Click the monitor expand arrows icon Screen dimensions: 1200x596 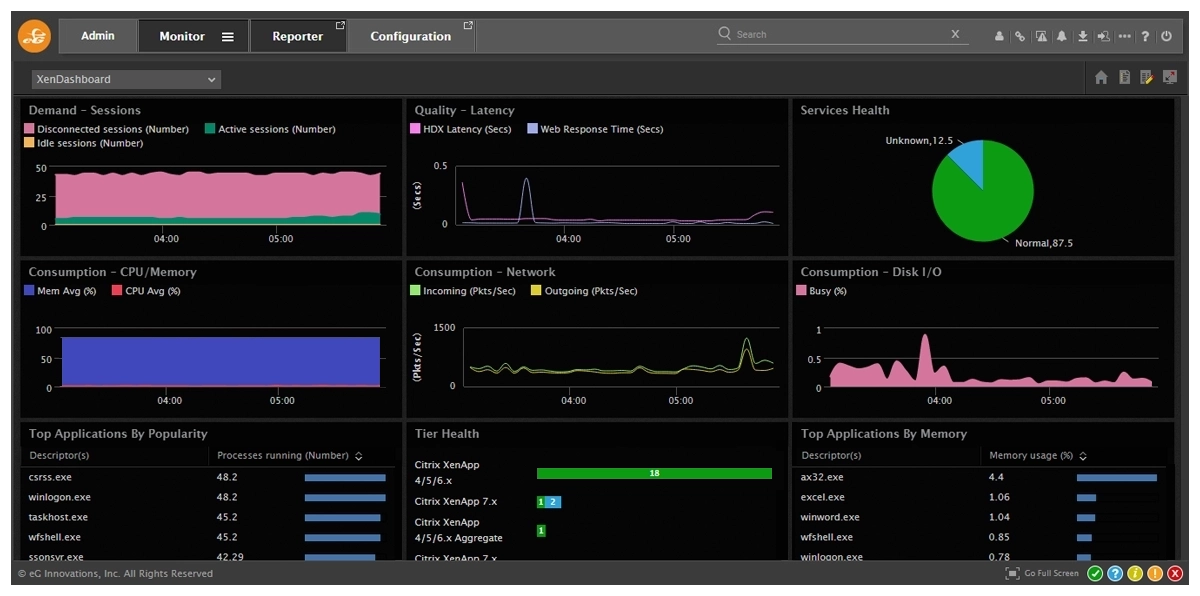(1170, 78)
